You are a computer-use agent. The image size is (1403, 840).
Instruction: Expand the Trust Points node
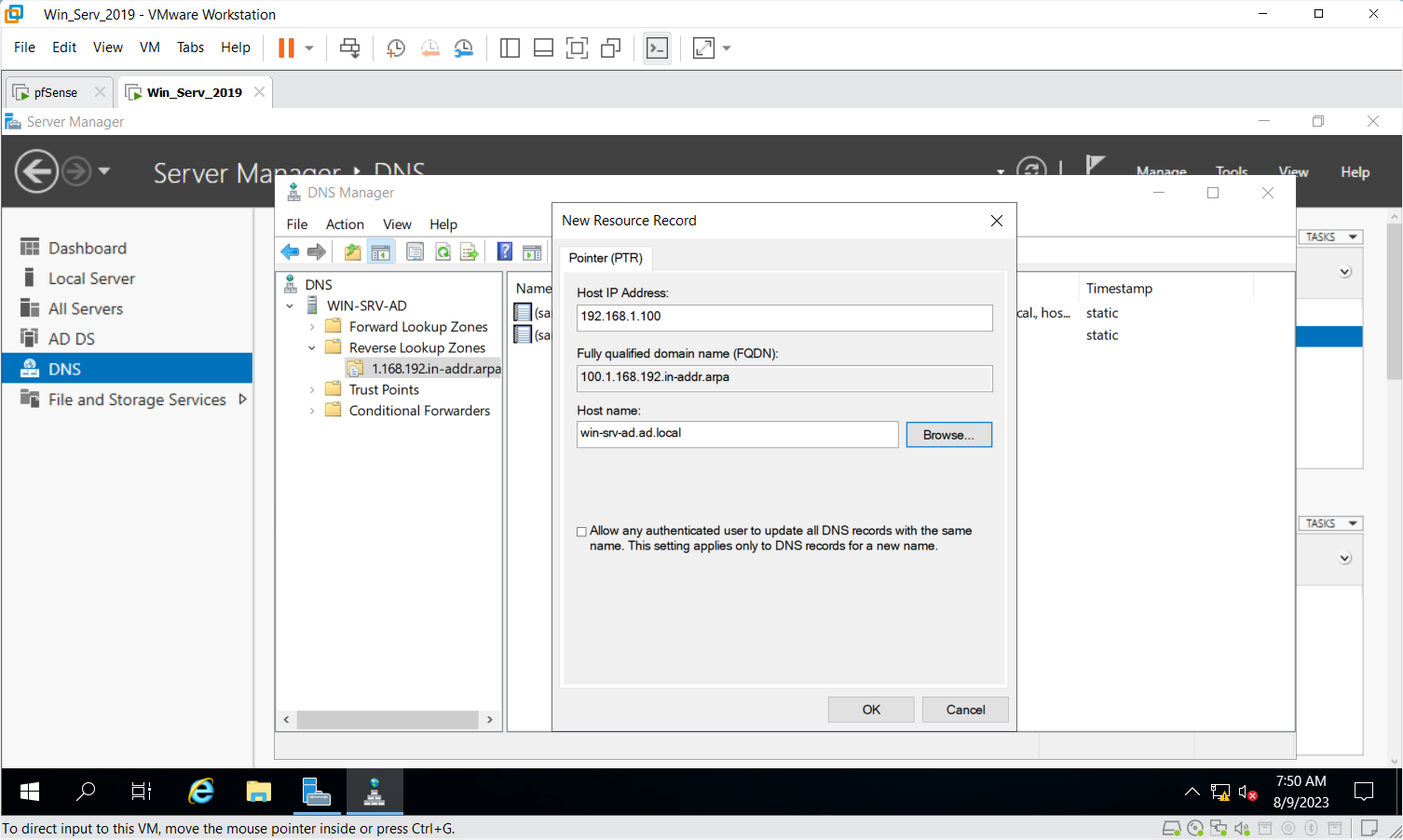point(312,389)
